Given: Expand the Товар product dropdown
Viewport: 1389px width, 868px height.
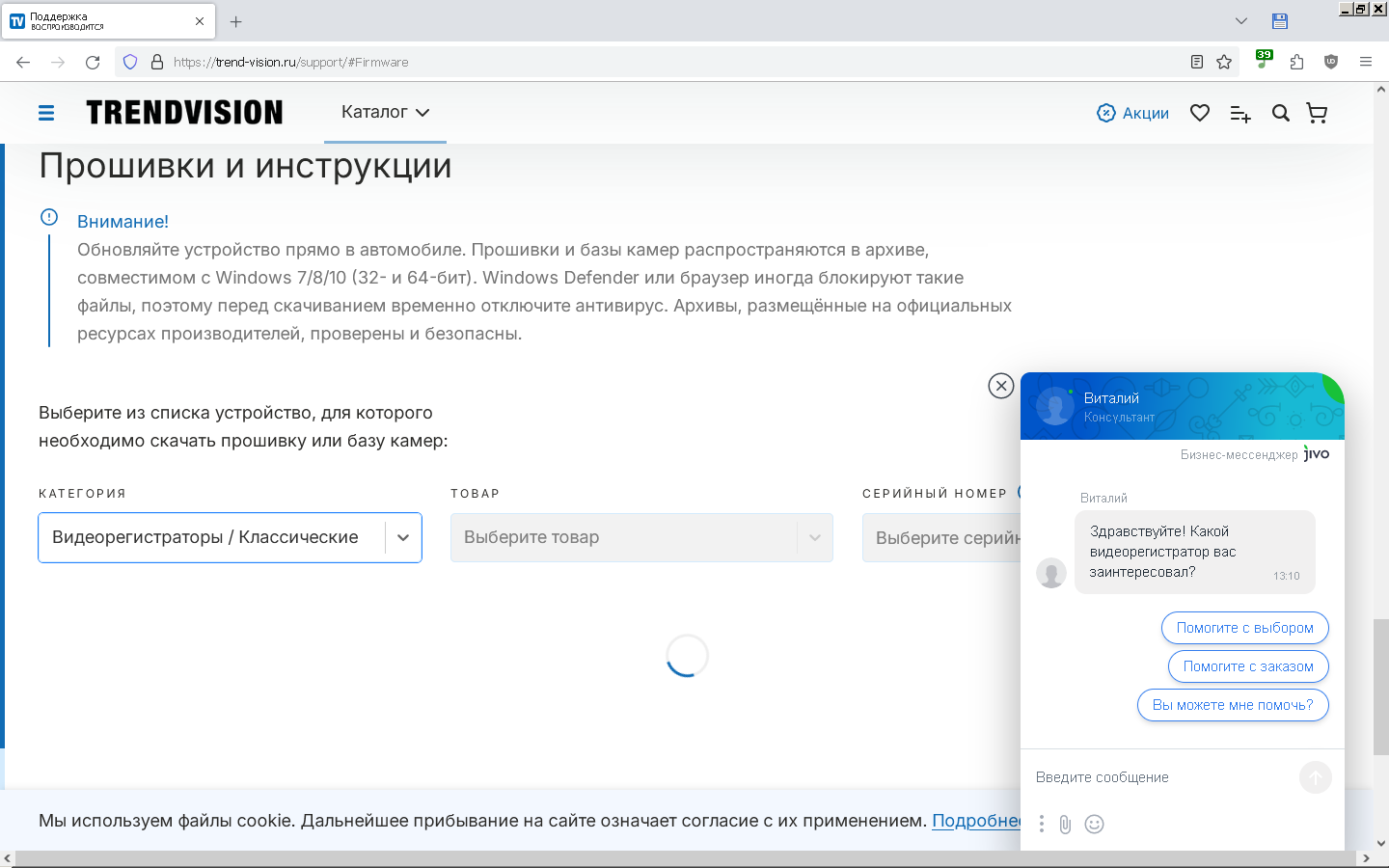Looking at the screenshot, I should (x=641, y=537).
